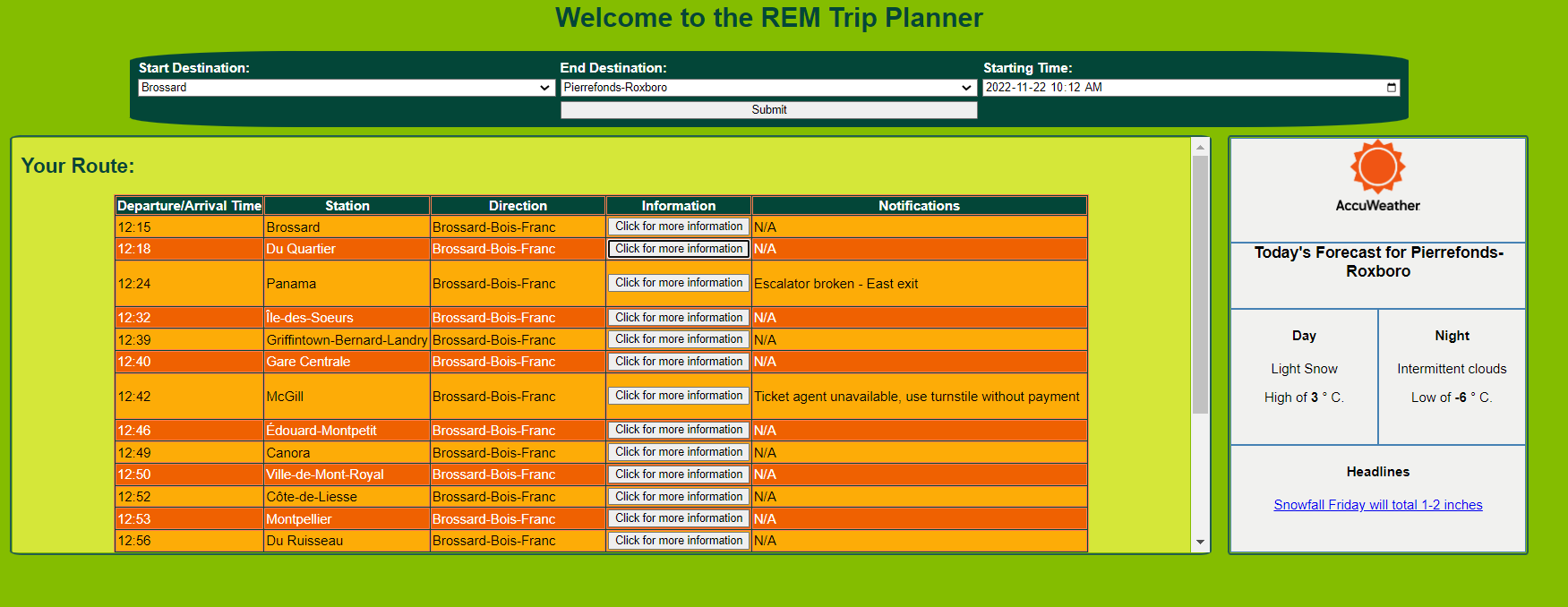Expand the Start Destination dropdown
The image size is (1568, 607).
tap(345, 88)
